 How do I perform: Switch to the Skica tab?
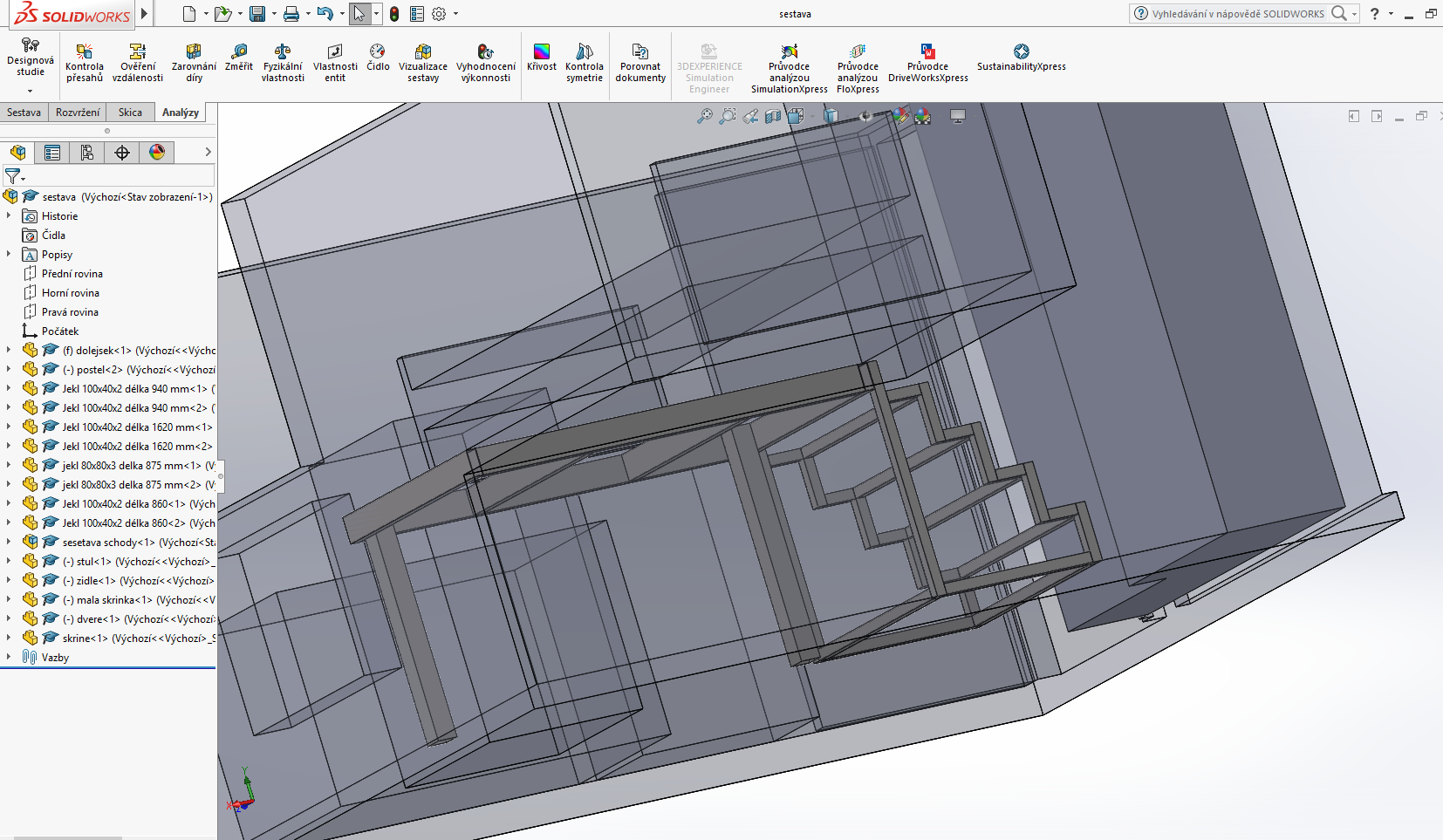pyautogui.click(x=130, y=113)
